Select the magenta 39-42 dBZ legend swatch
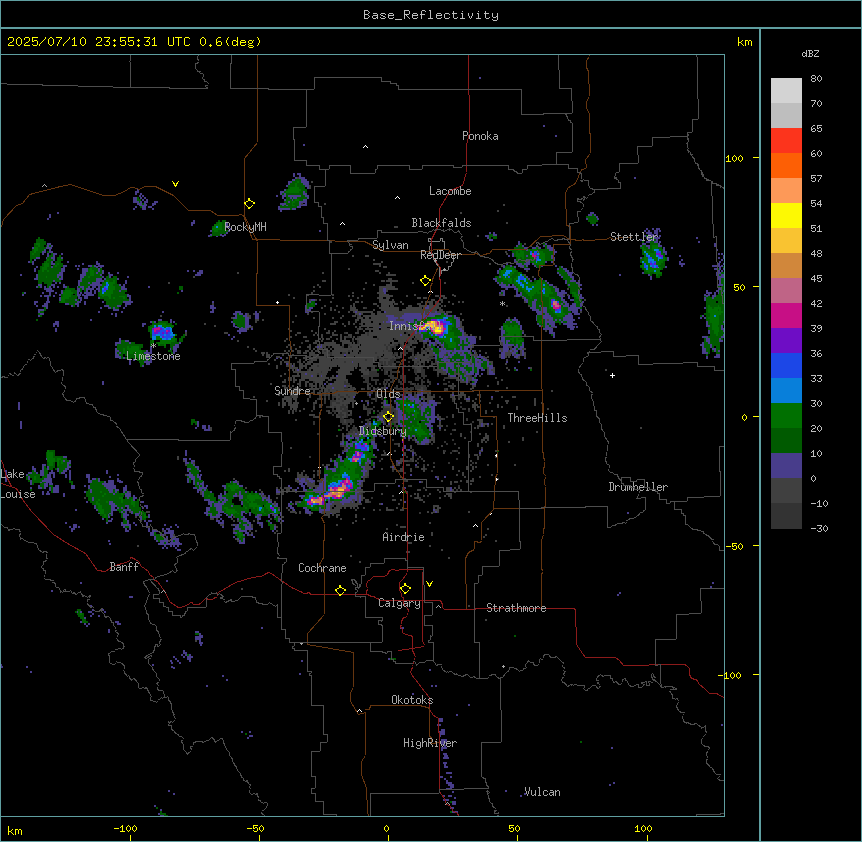Image resolution: width=862 pixels, height=842 pixels. [786, 315]
